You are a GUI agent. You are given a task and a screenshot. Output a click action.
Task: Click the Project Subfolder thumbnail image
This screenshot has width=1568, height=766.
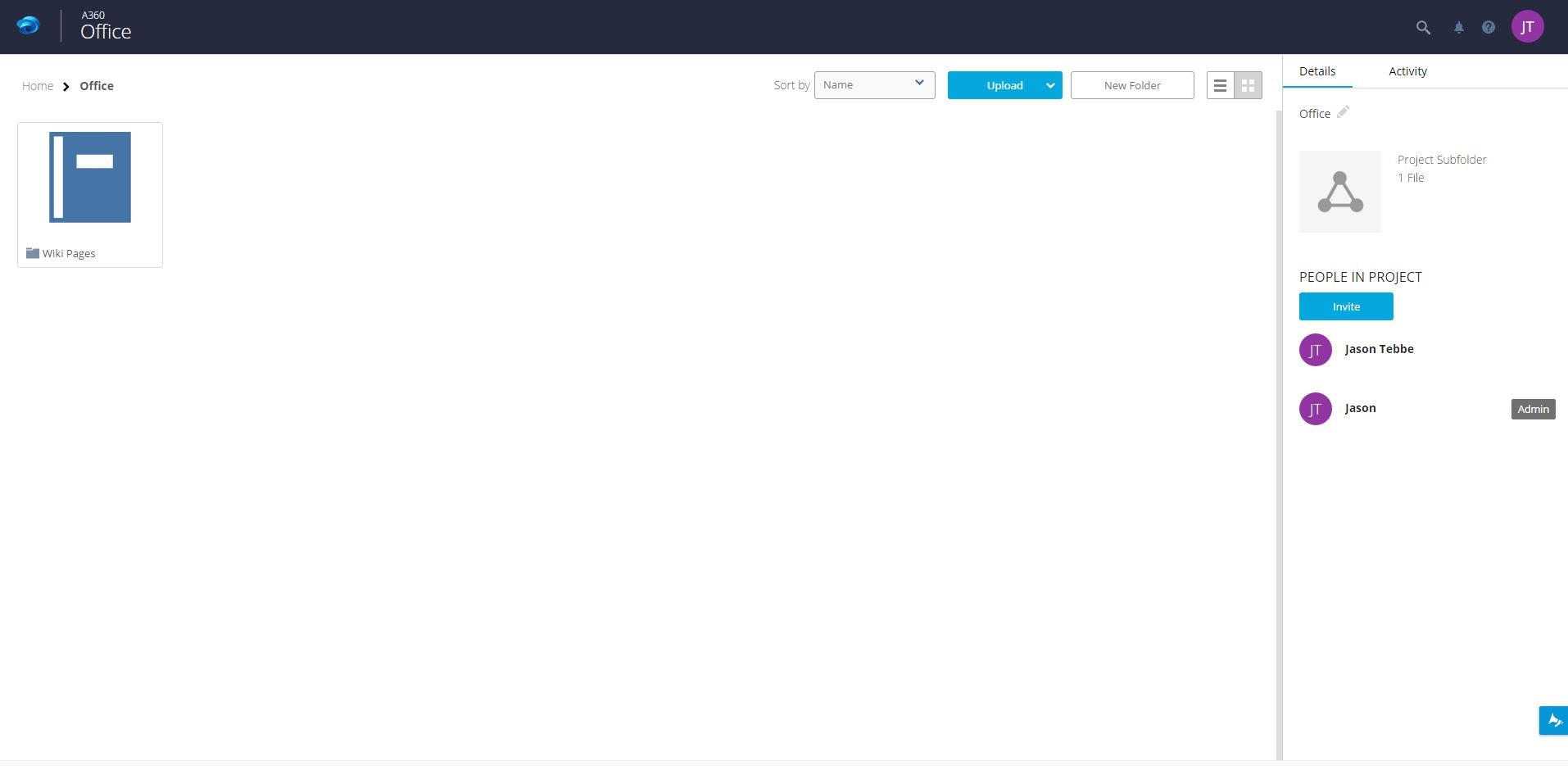pos(1339,191)
